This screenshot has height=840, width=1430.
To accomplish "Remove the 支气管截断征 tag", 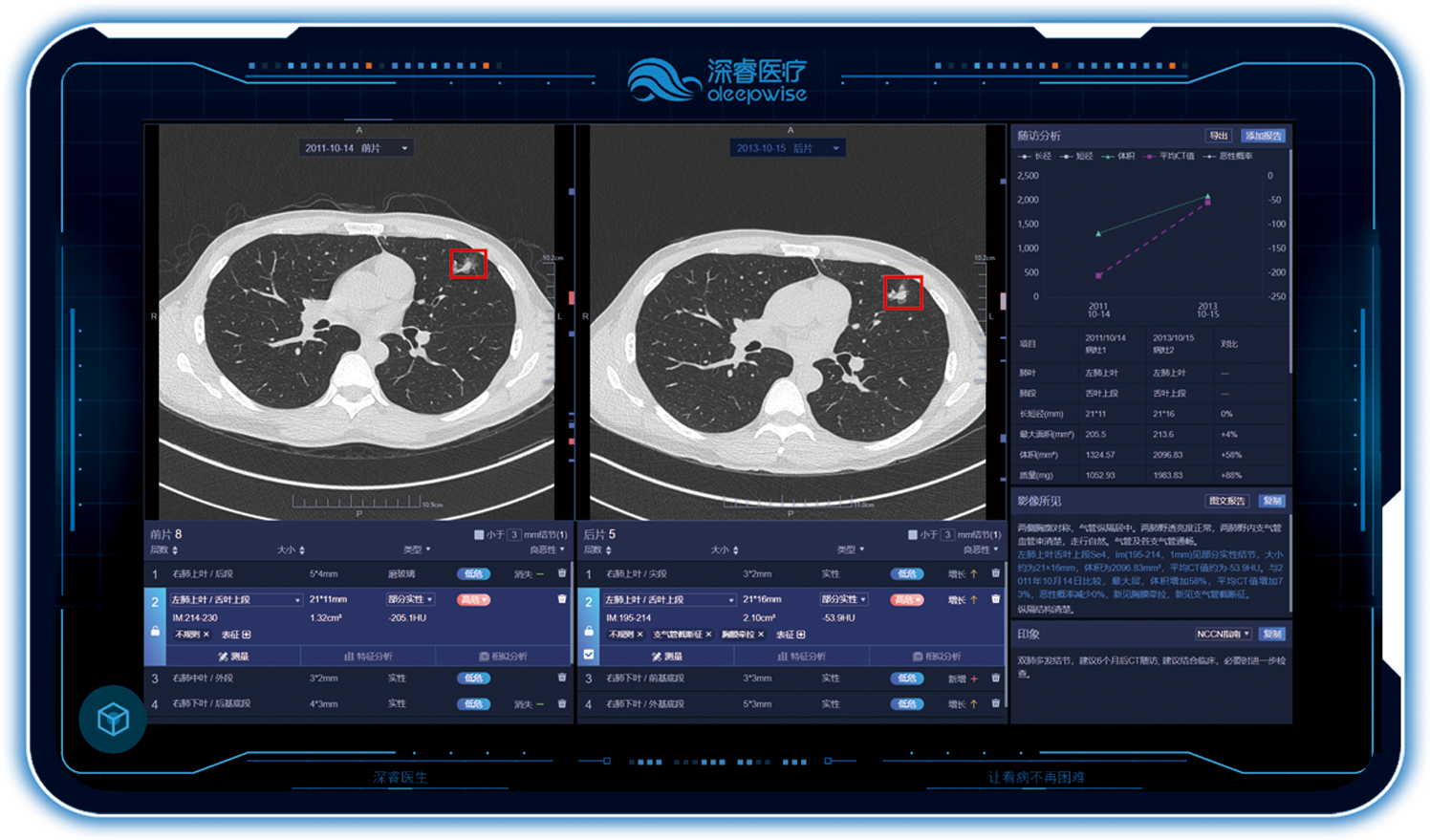I will pos(708,635).
